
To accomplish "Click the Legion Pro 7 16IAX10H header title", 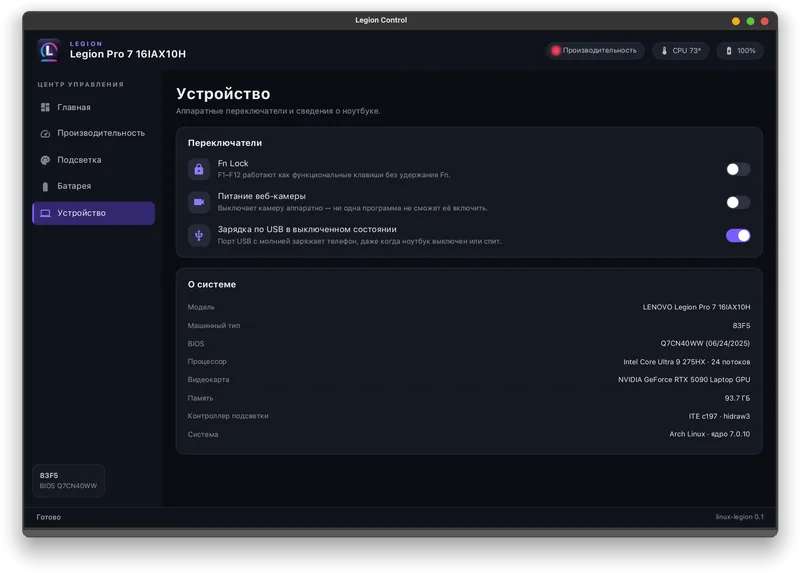I will coord(128,54).
